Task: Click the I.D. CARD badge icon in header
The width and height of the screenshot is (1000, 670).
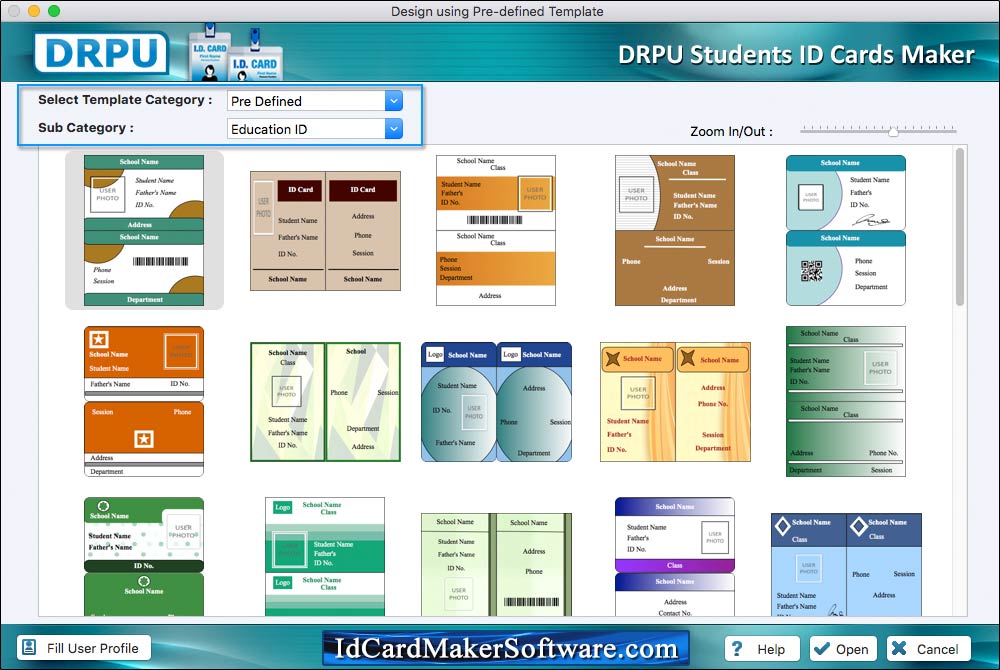Action: tap(235, 54)
